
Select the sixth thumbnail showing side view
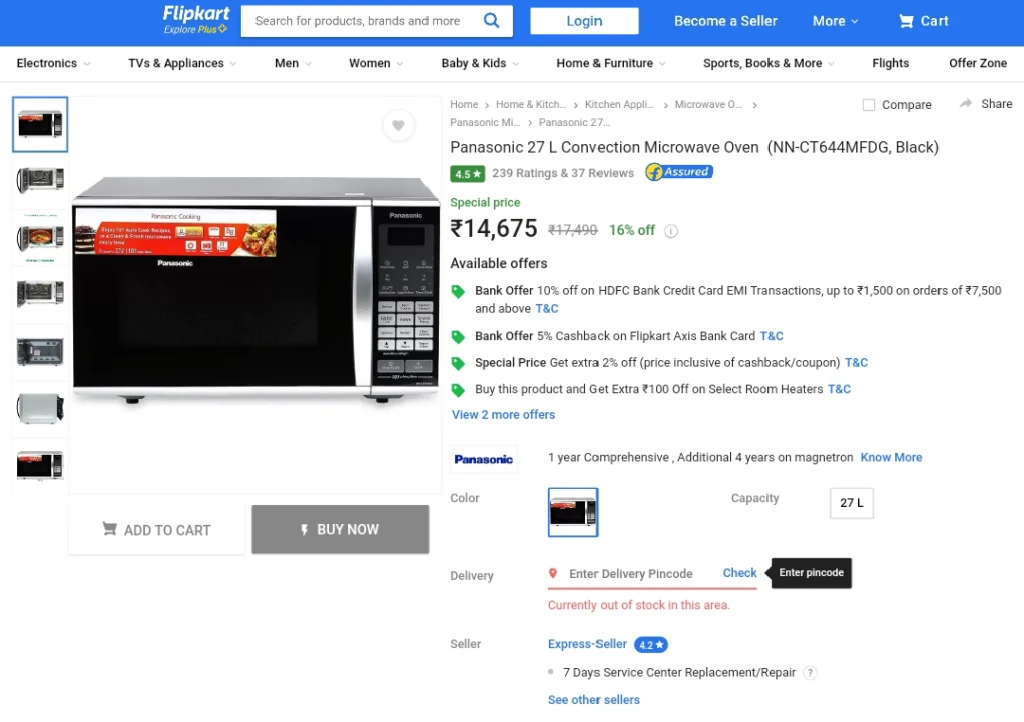coord(40,409)
